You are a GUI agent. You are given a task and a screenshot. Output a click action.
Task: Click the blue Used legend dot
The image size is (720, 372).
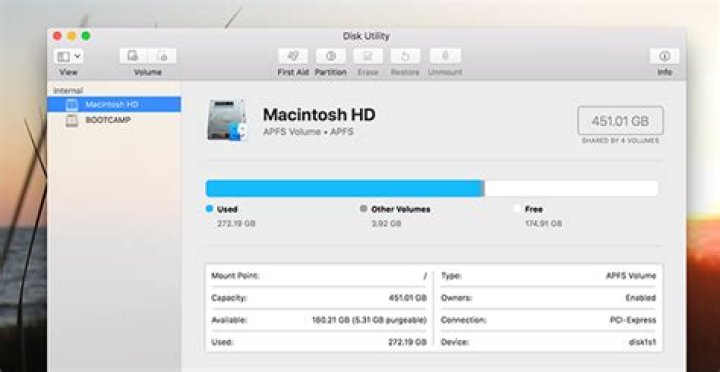pos(209,209)
